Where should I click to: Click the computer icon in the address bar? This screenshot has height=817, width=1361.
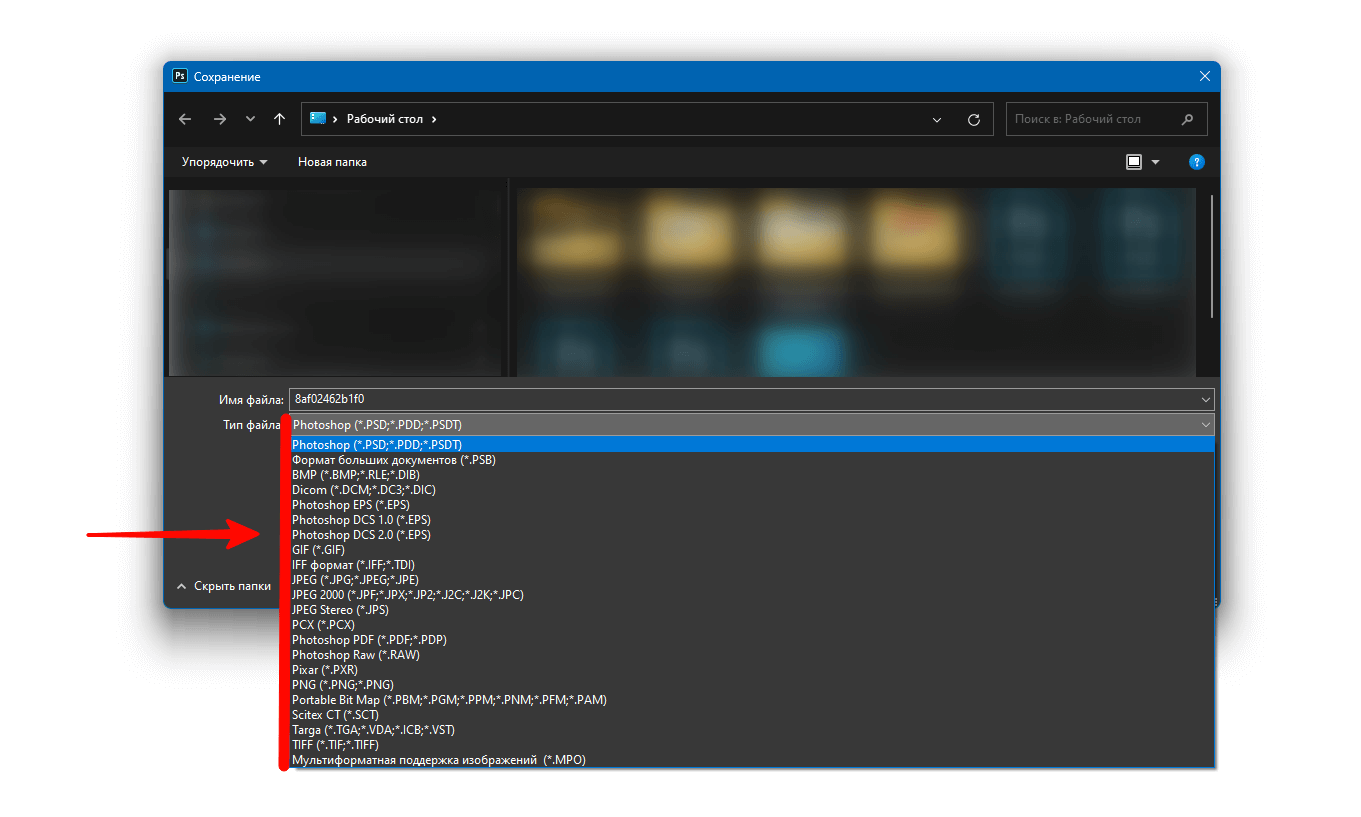click(318, 118)
